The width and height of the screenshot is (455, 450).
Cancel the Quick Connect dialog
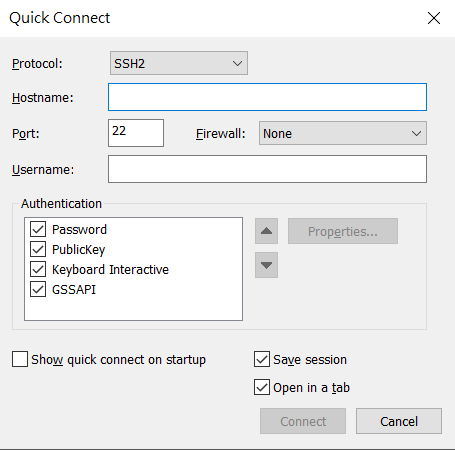point(399,421)
